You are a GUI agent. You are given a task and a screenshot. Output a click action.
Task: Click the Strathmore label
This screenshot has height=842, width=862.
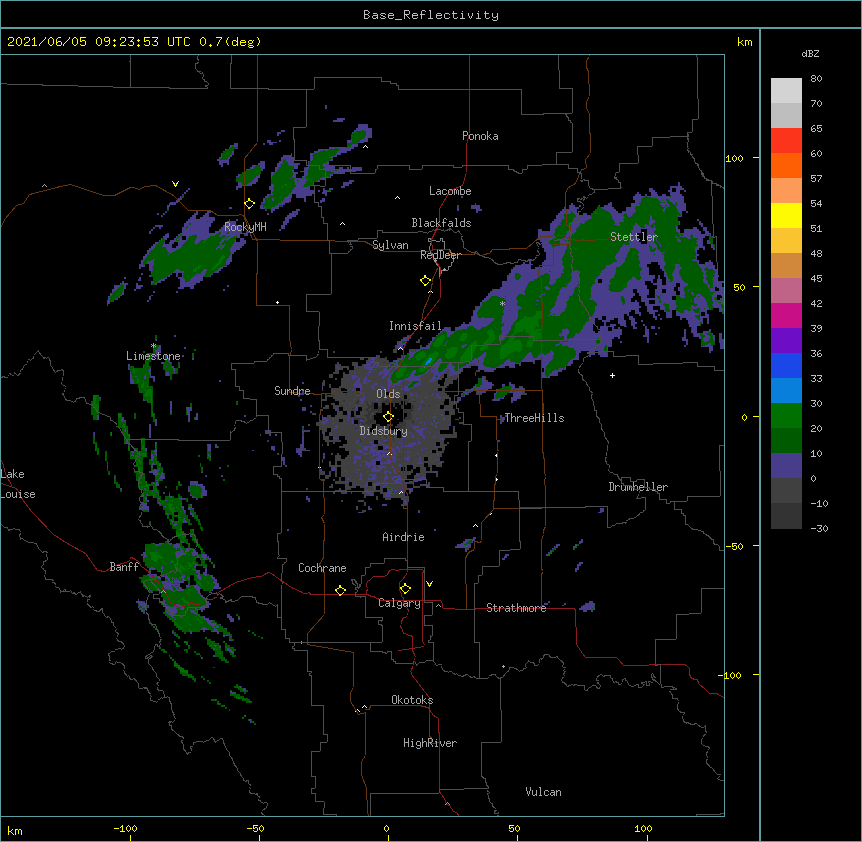pyautogui.click(x=516, y=608)
